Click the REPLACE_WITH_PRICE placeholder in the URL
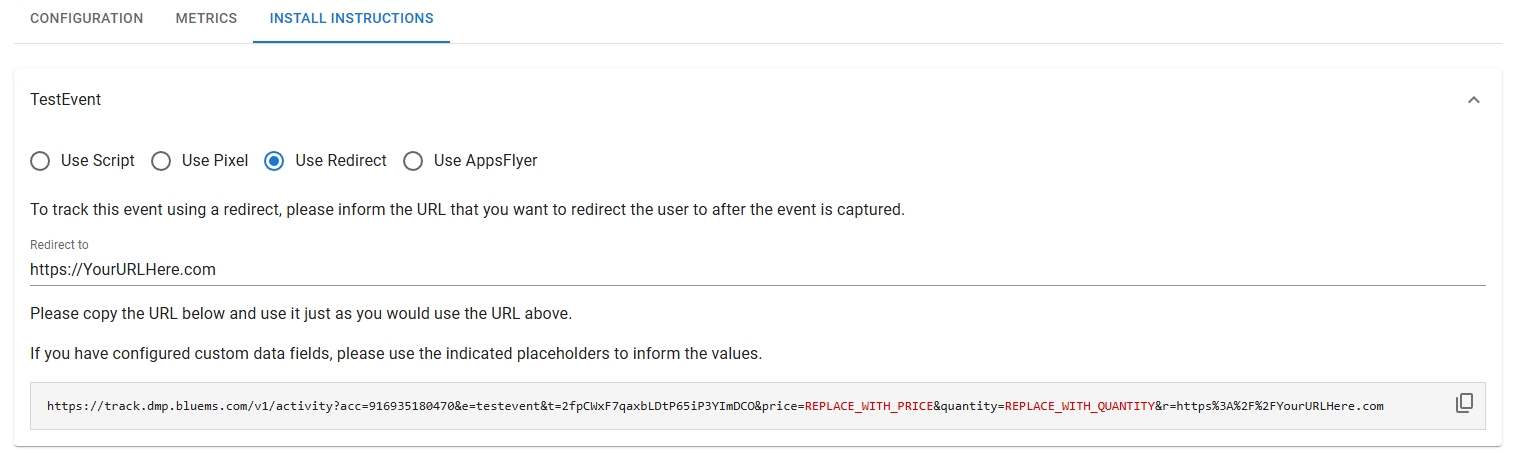Screen dimensions: 1518x453 click(x=868, y=406)
